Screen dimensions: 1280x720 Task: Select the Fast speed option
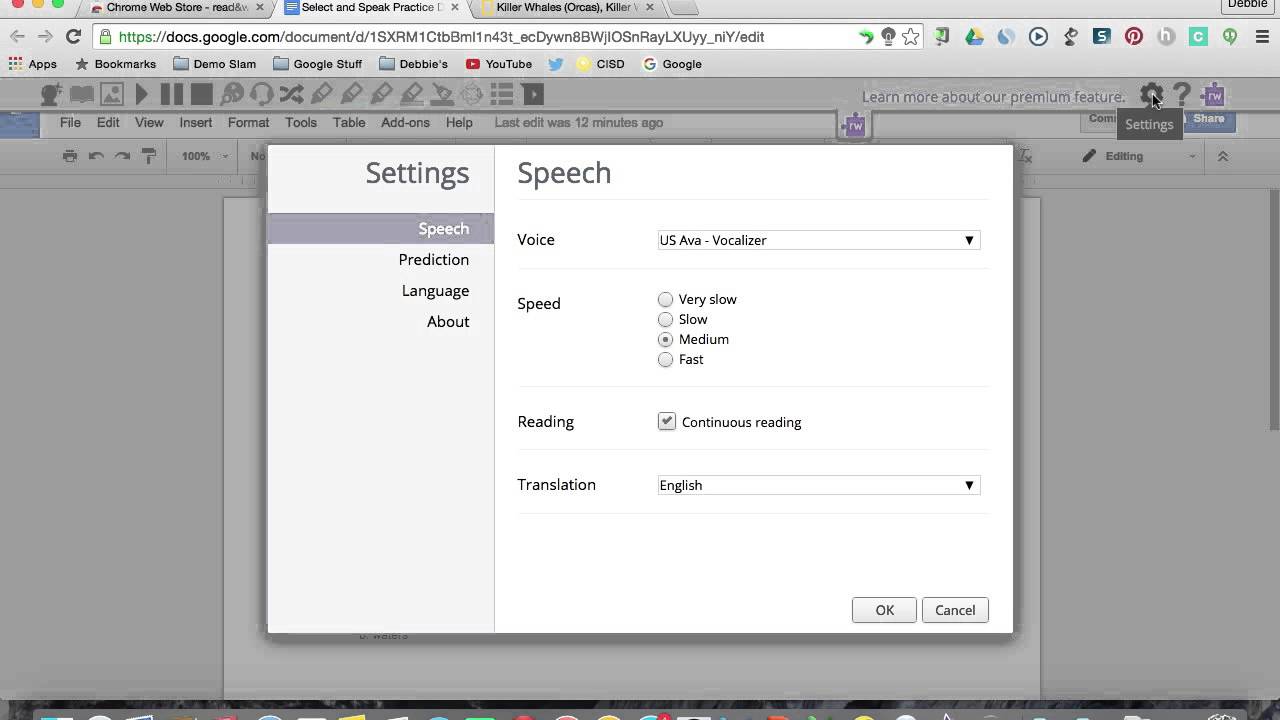pos(666,359)
